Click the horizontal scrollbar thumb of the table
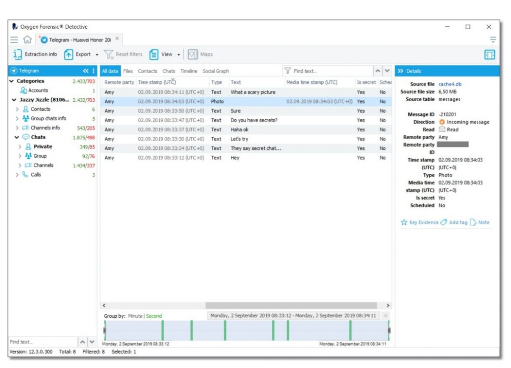 coord(291,305)
